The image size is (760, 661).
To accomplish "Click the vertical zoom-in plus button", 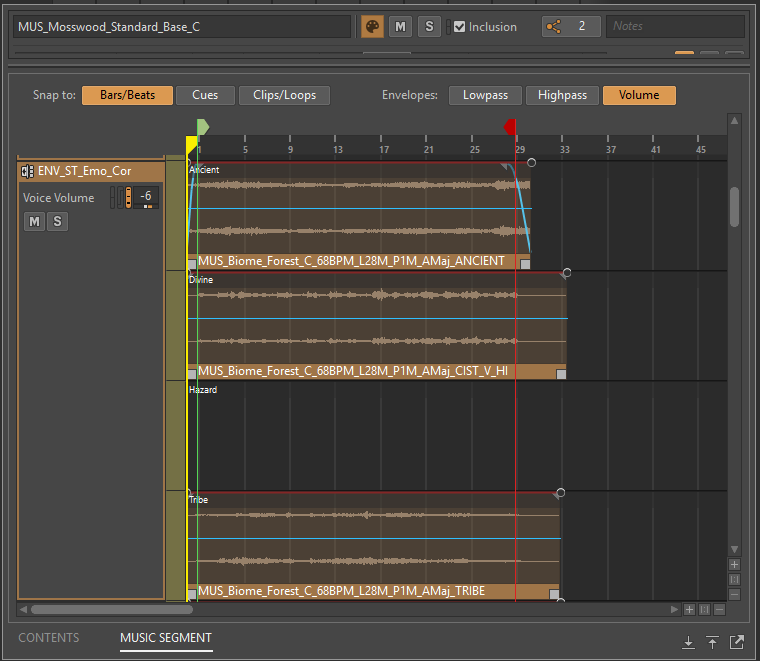I will coord(735,565).
